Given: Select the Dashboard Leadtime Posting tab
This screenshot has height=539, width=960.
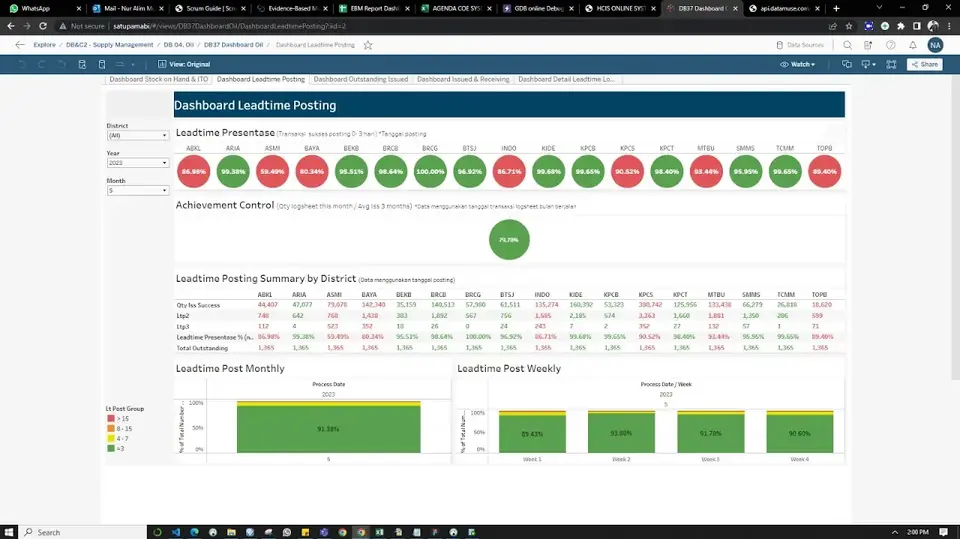Looking at the screenshot, I should [x=261, y=79].
